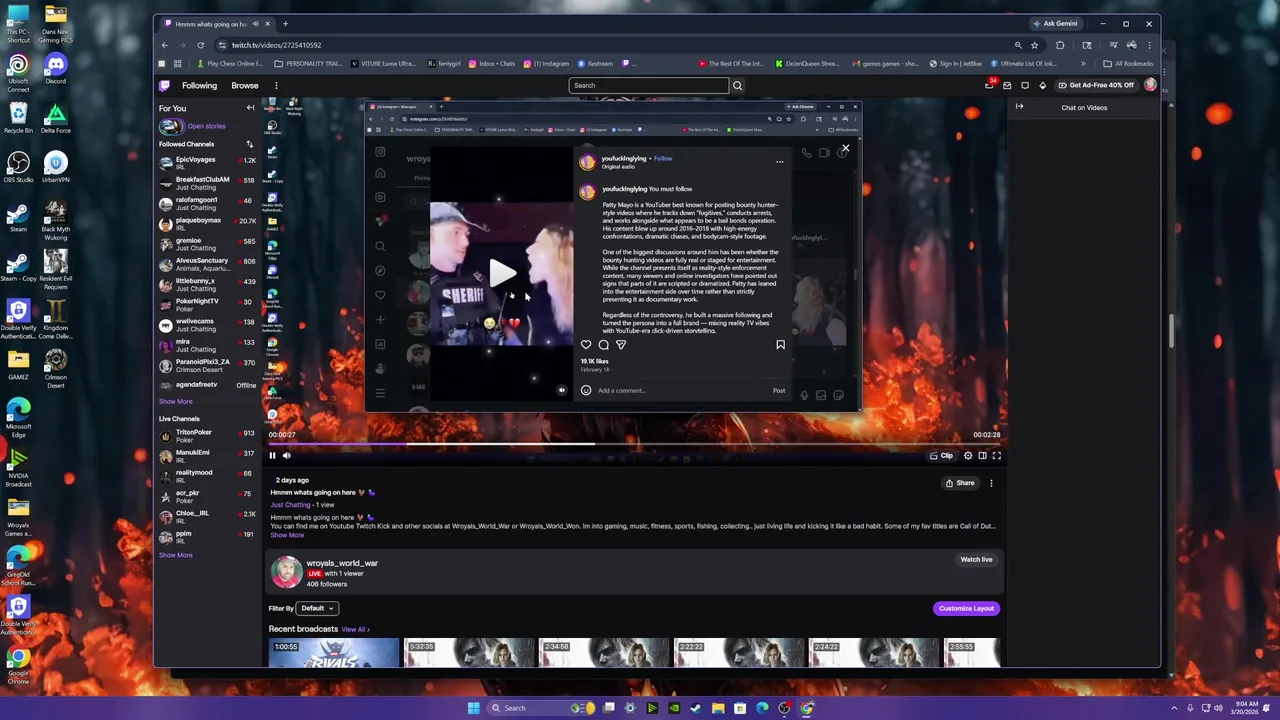Open the All Bookmarks folder
Screen dimensions: 1280x720
pos(1130,64)
